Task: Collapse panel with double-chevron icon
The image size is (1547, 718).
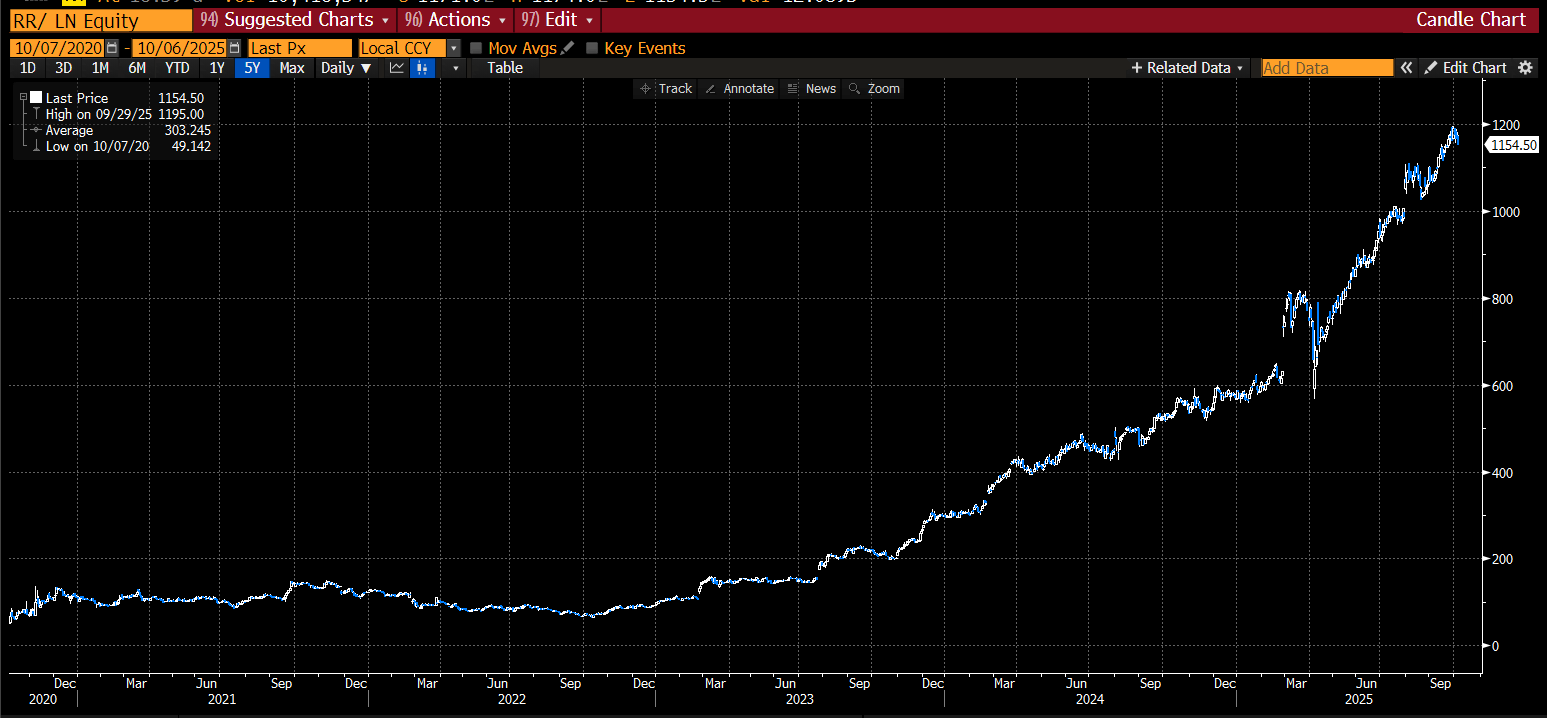Action: tap(1406, 68)
